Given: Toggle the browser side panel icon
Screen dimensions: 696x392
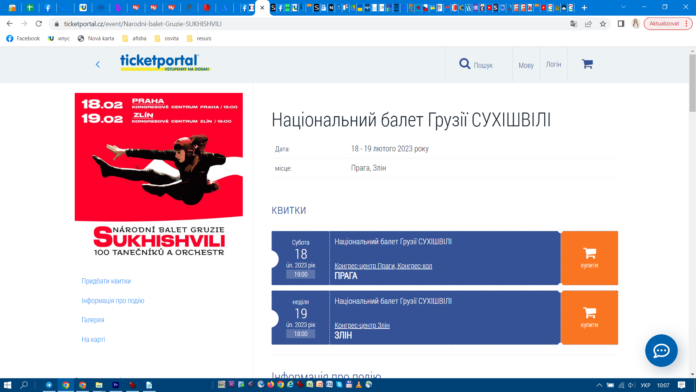Looking at the screenshot, I should pos(621,24).
